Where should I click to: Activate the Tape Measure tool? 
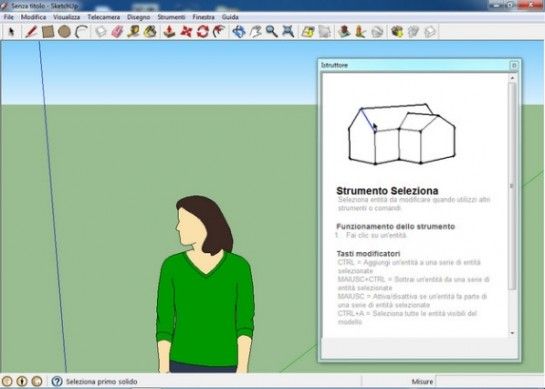pos(134,32)
